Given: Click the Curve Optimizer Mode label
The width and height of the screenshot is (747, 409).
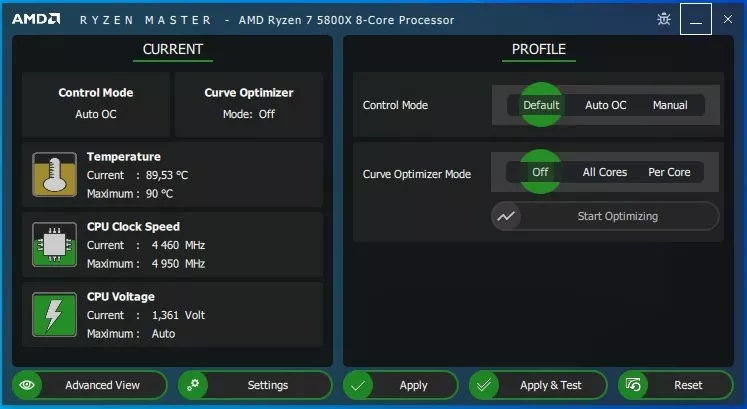Looking at the screenshot, I should (417, 174).
